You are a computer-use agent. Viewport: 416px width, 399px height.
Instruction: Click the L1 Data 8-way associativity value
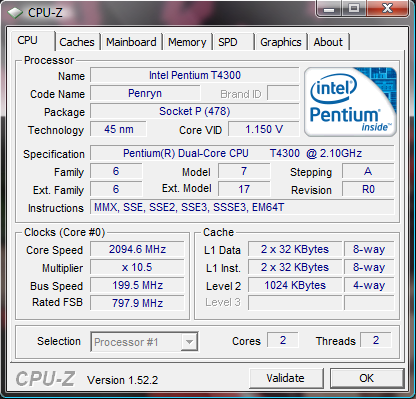point(369,249)
